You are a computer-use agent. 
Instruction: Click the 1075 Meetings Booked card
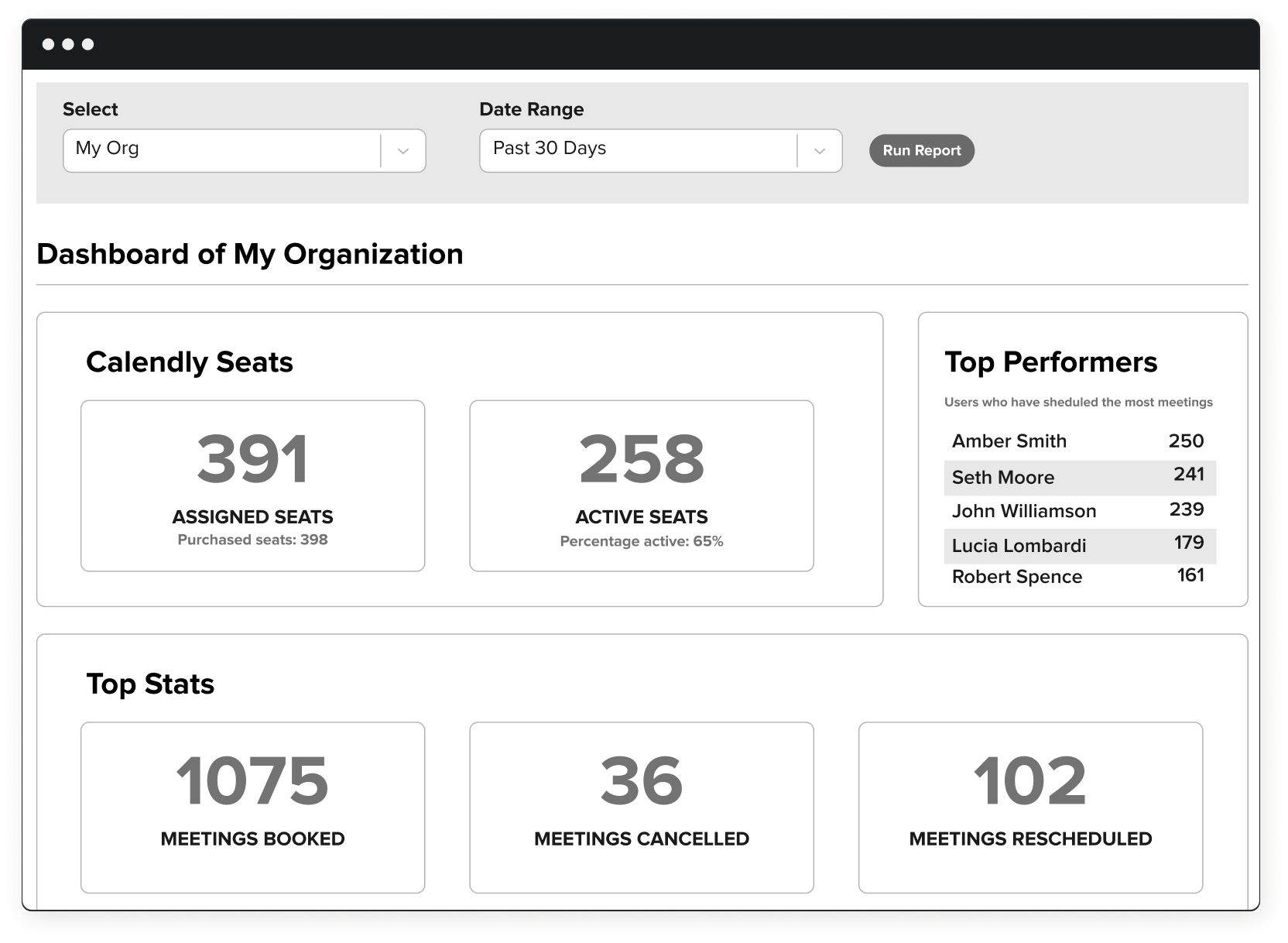click(252, 808)
